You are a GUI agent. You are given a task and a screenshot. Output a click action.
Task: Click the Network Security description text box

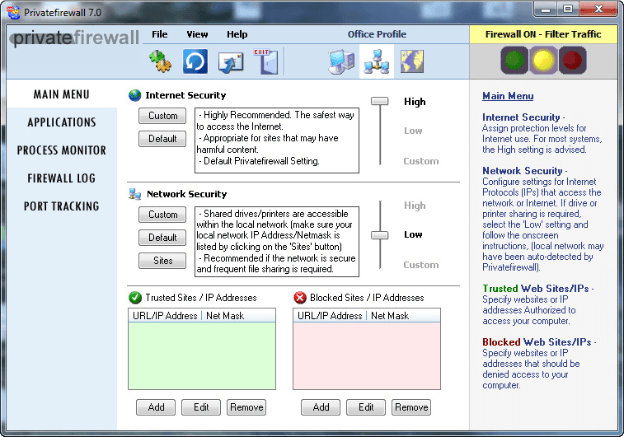pos(277,241)
